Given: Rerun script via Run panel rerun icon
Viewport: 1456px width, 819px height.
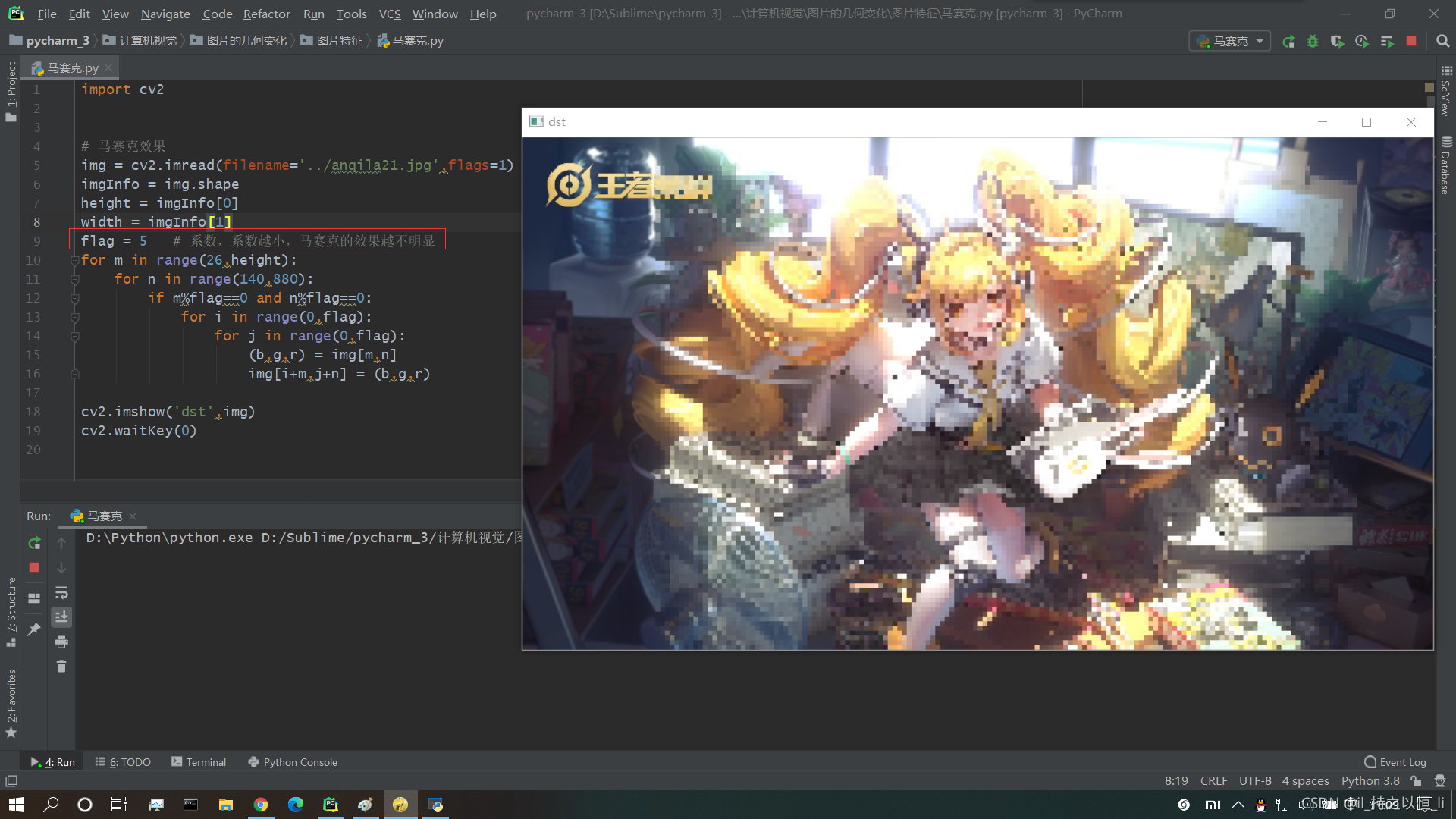Looking at the screenshot, I should (34, 543).
